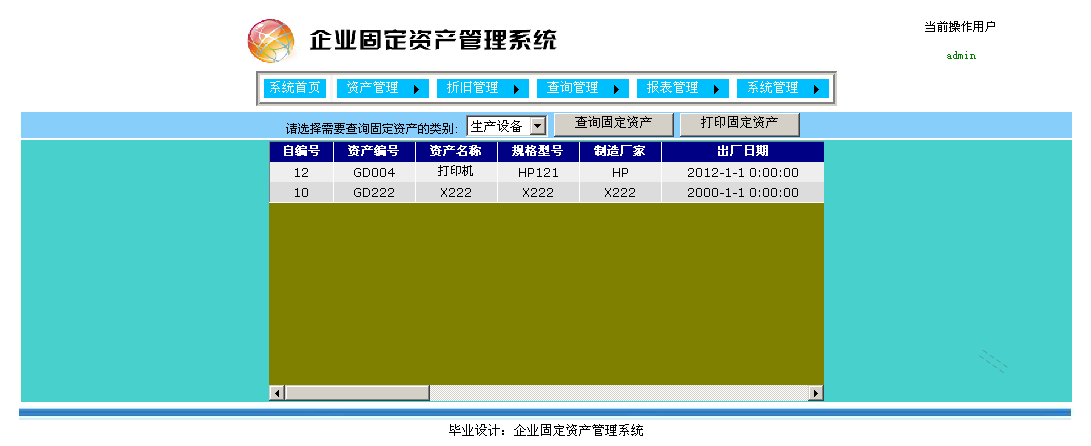Click the 出厂日期 column header
1091x446 pixels.
[742, 151]
